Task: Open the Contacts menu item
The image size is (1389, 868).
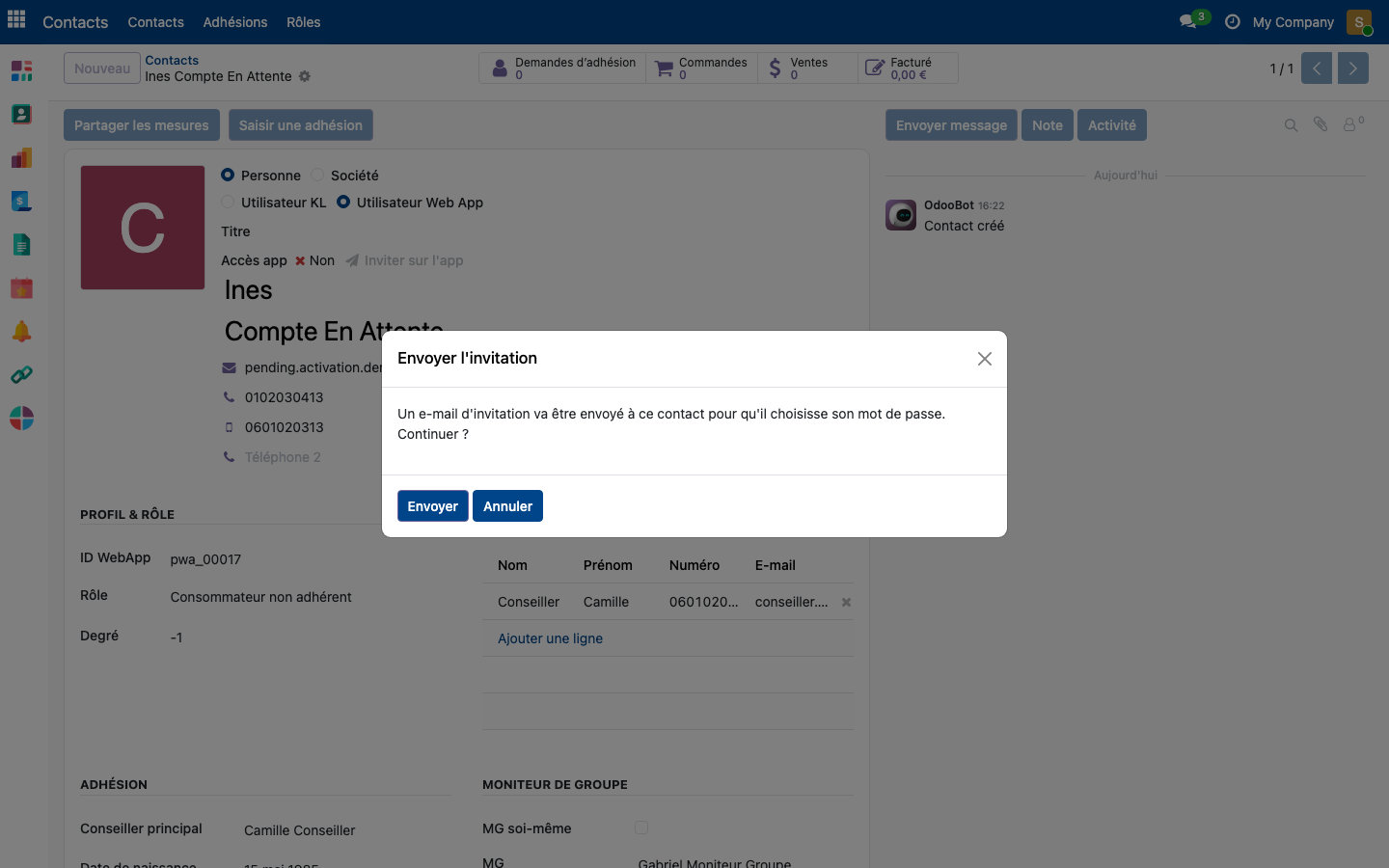Action: pos(155,21)
